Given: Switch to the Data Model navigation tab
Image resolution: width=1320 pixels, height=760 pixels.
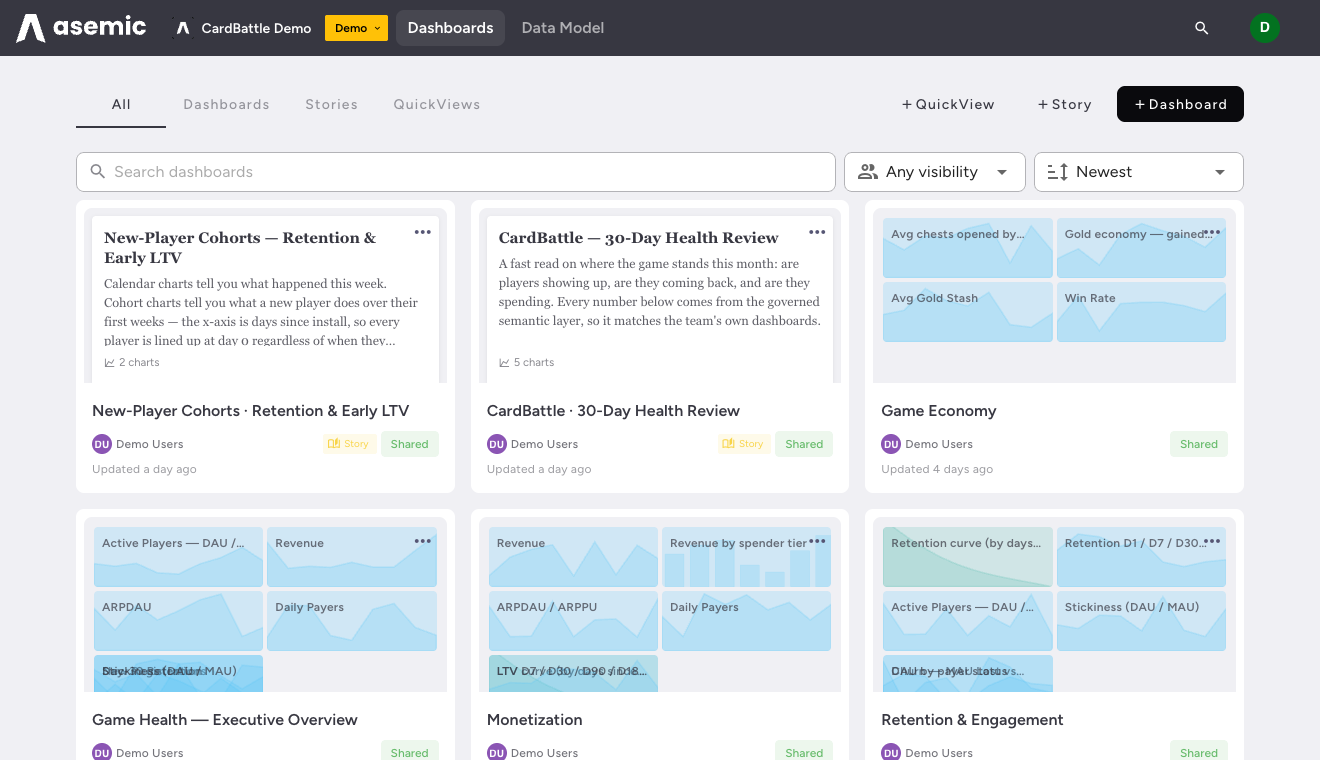Looking at the screenshot, I should point(563,28).
